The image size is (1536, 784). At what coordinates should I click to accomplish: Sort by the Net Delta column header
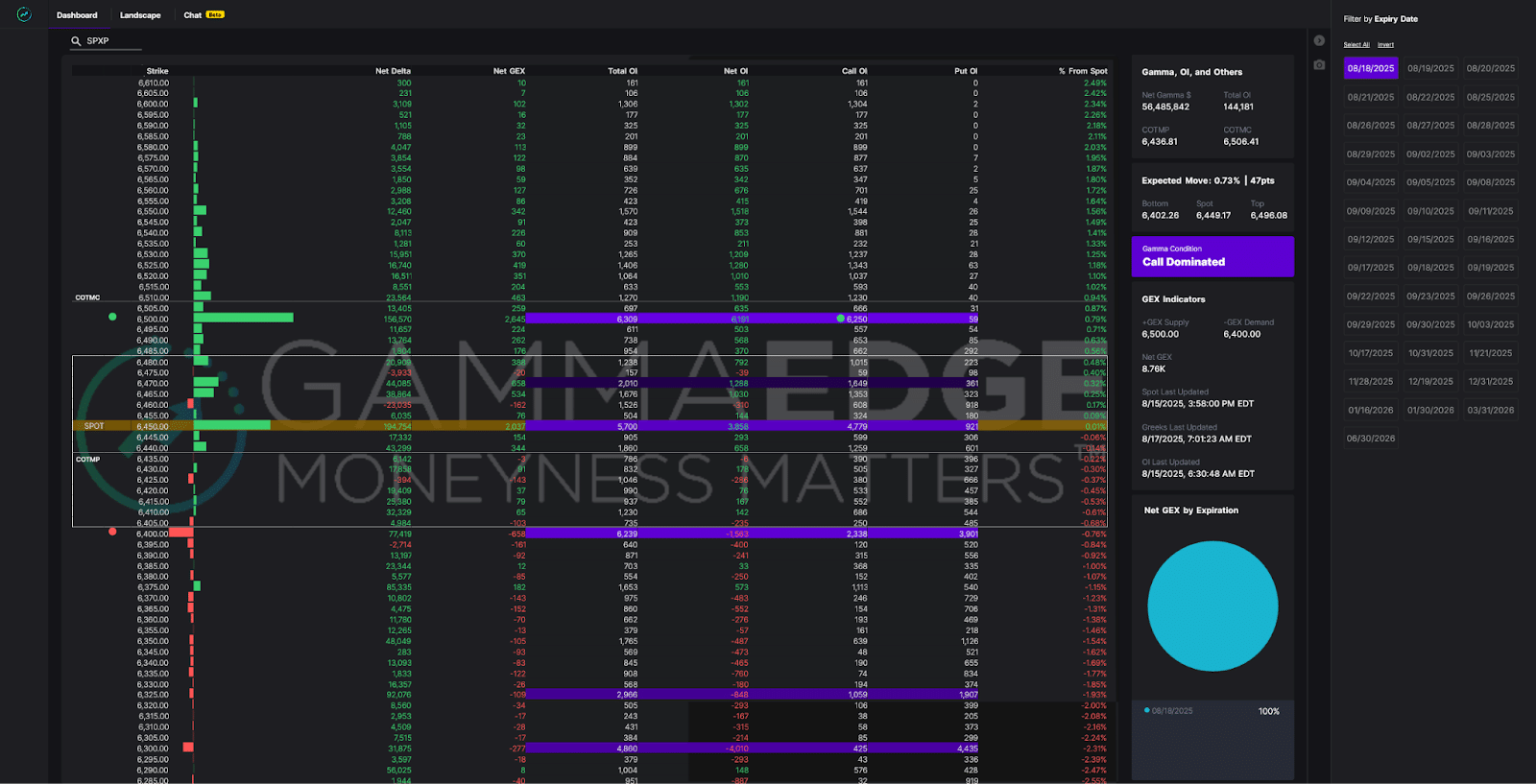[x=393, y=71]
